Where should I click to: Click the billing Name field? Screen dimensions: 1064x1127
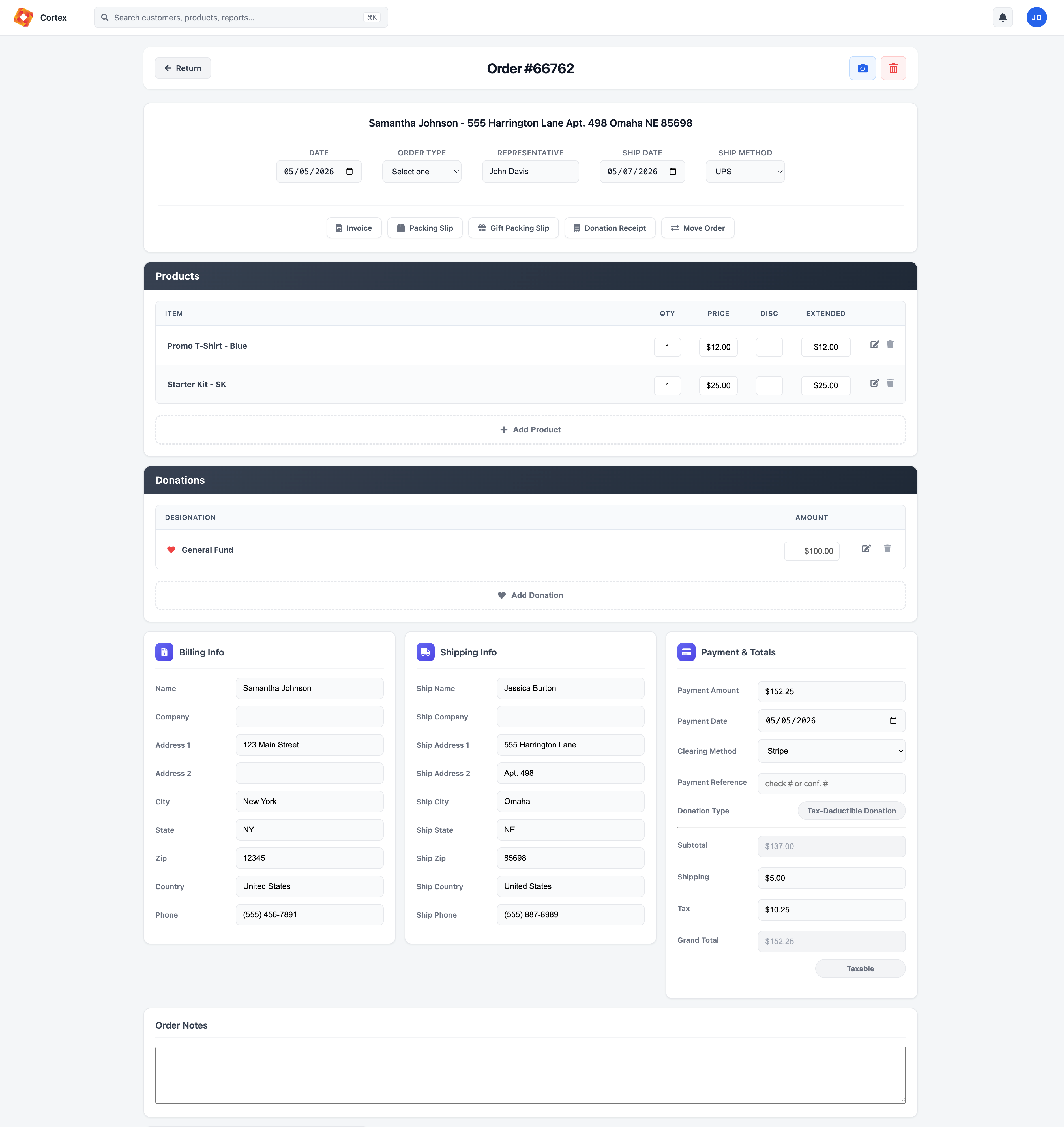click(310, 689)
